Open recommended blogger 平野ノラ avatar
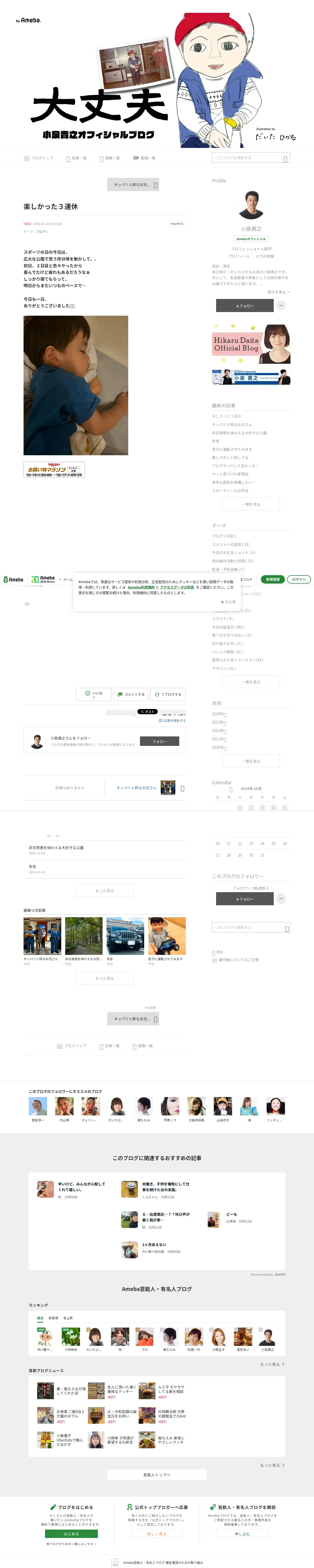Screen dimensions: 314x1568 point(170,1106)
